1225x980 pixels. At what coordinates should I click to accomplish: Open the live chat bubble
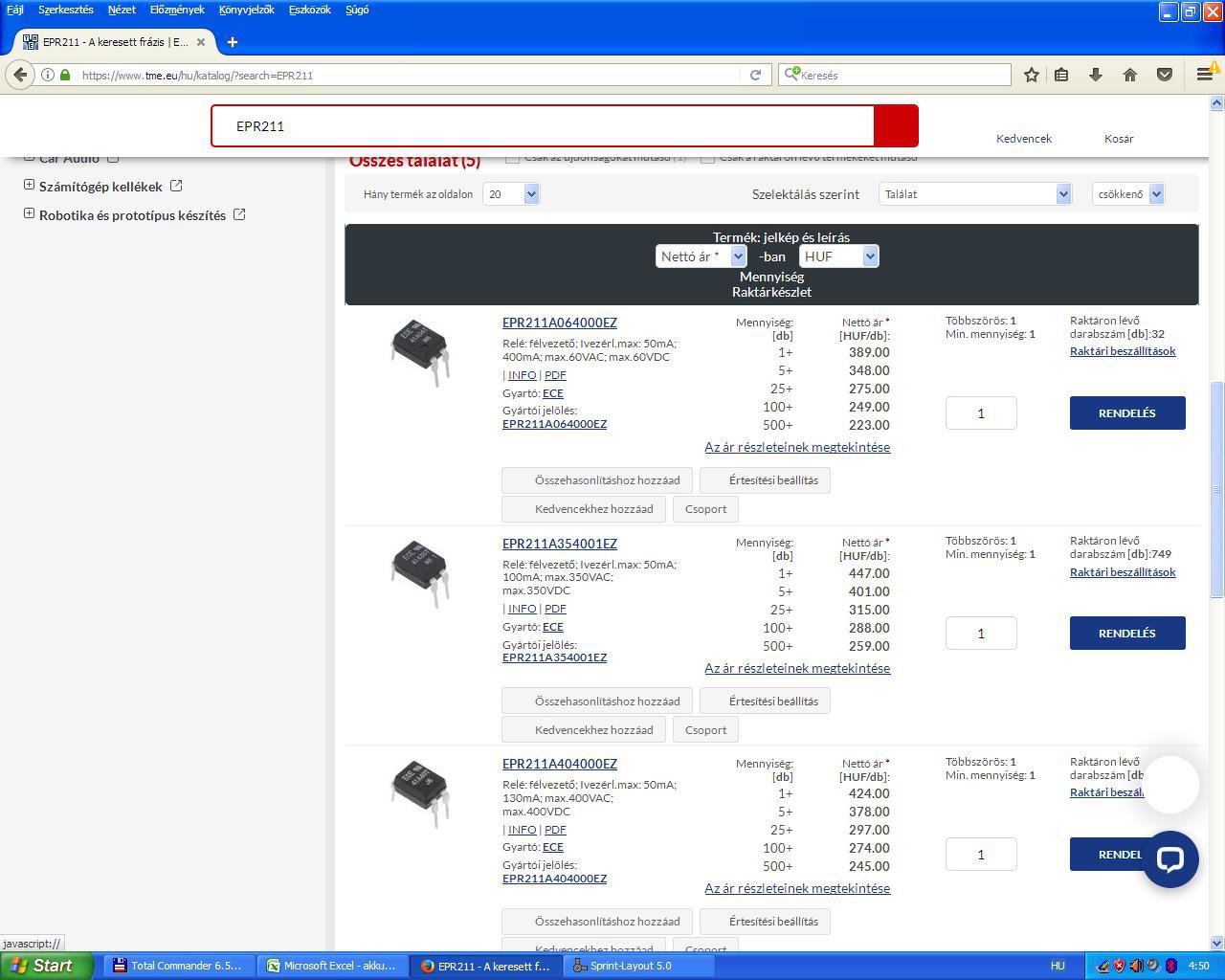[1169, 858]
